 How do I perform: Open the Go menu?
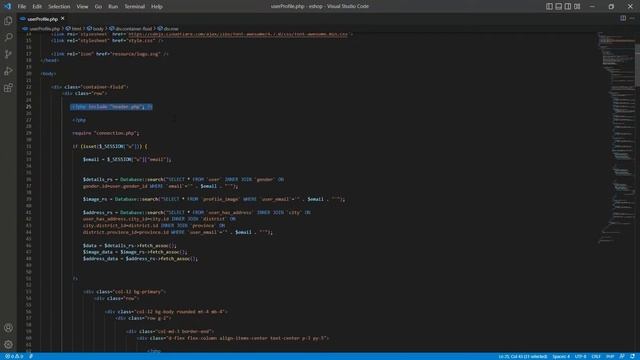[98, 7]
